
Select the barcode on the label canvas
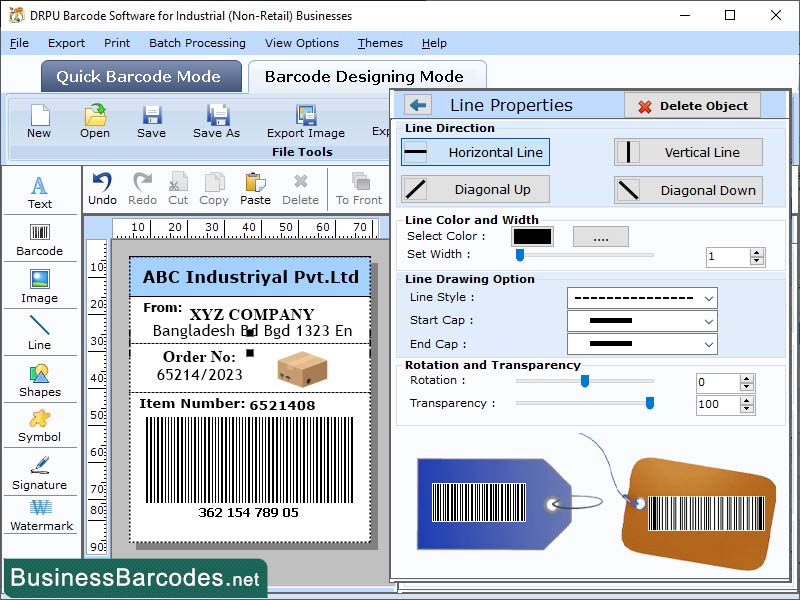coord(249,460)
